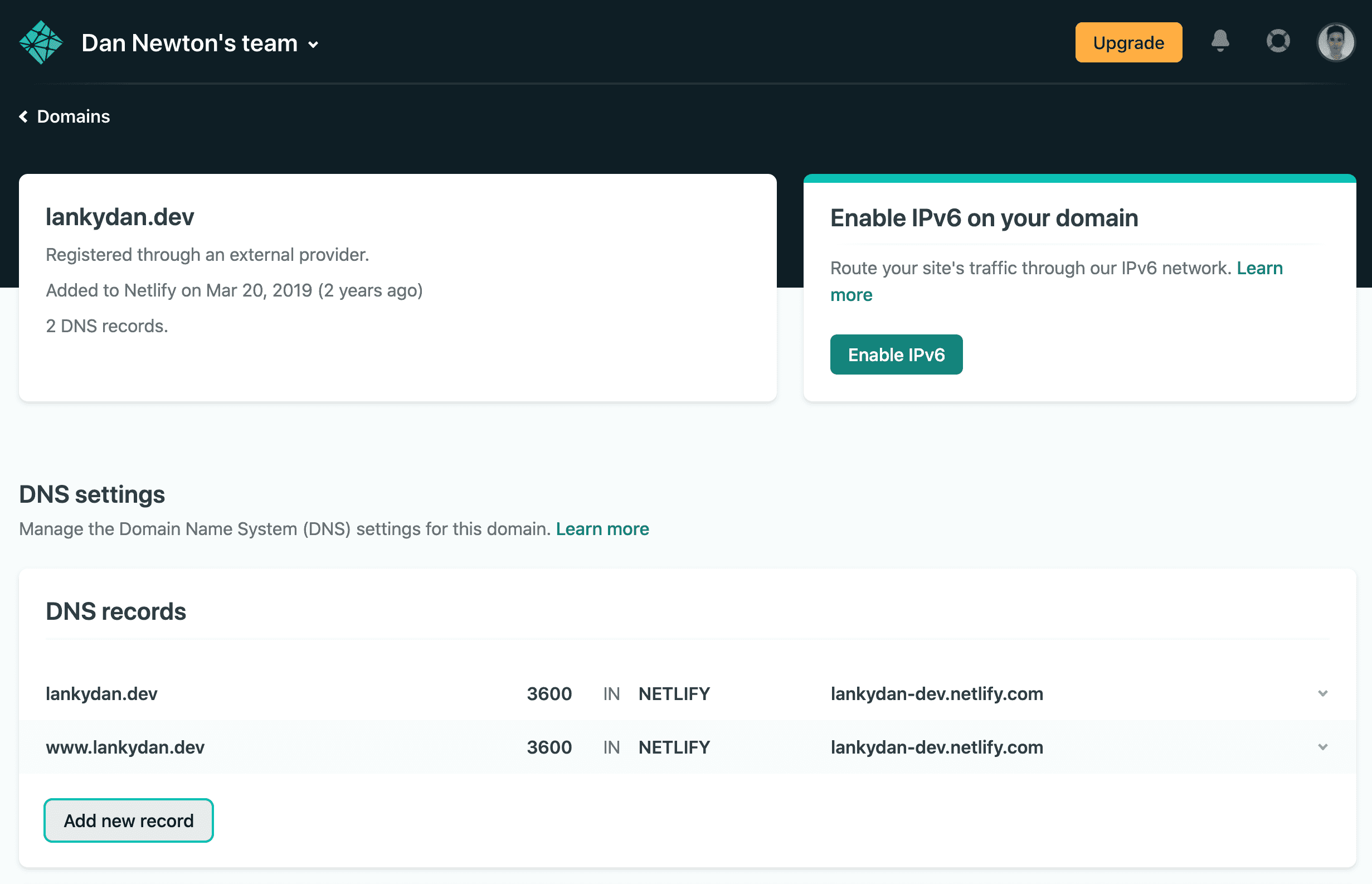The width and height of the screenshot is (1372, 884).
Task: Click the second row's lankydan-dev.netlify.com value
Action: (936, 747)
